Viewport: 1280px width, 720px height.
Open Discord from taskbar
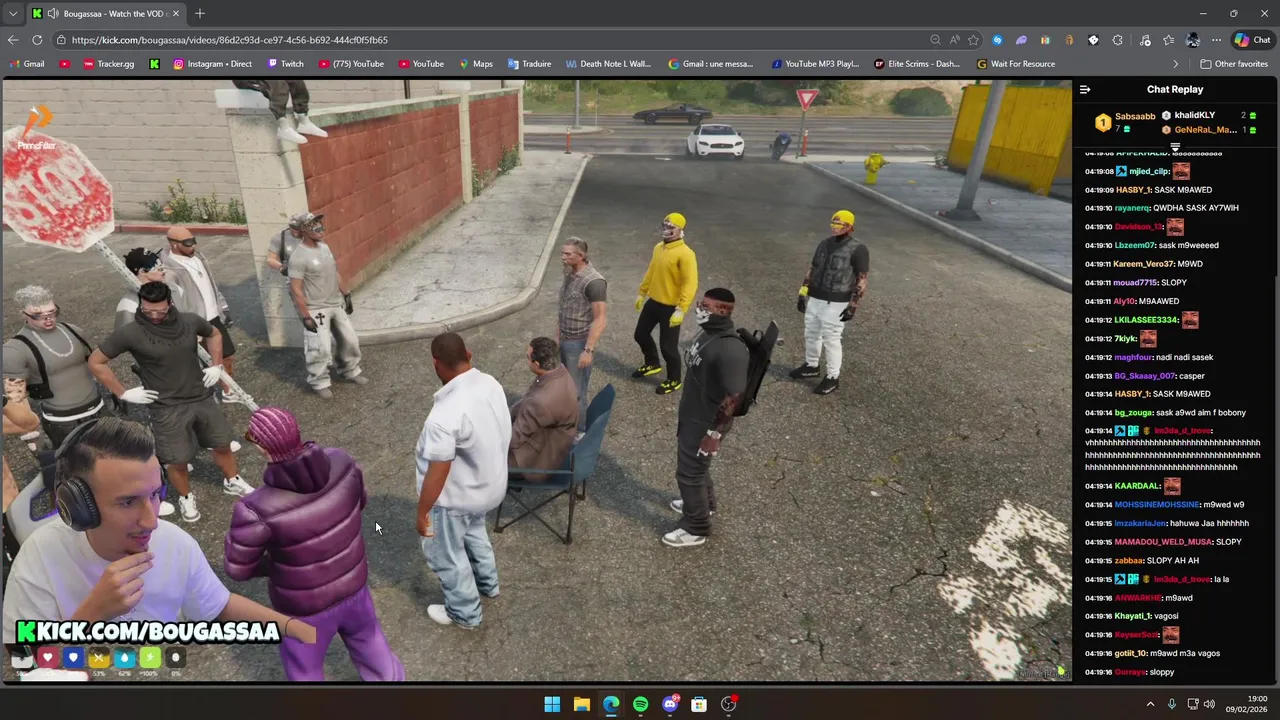pyautogui.click(x=670, y=704)
